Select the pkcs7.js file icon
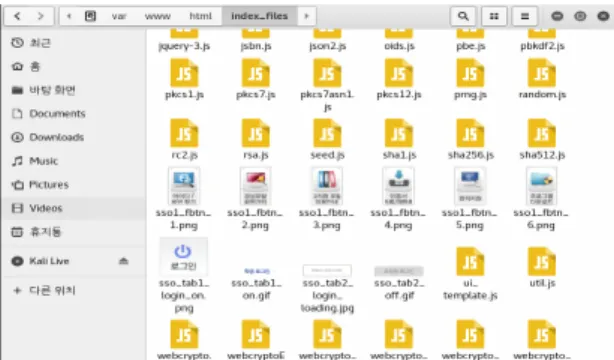Screen dimensions: 614x360 tap(256, 73)
